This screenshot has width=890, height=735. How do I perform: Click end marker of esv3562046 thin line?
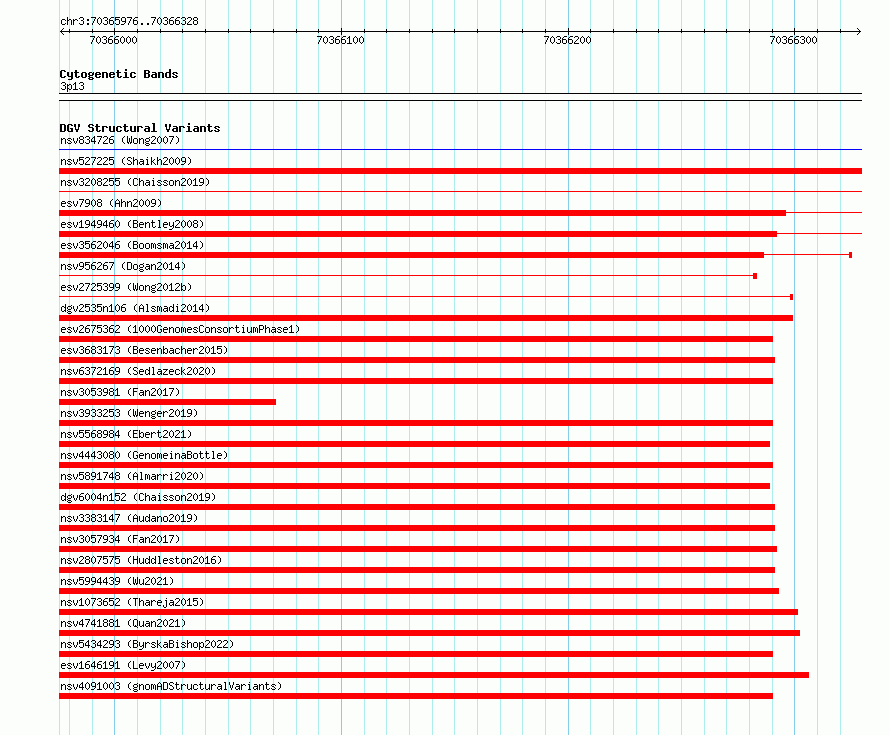pyautogui.click(x=850, y=255)
